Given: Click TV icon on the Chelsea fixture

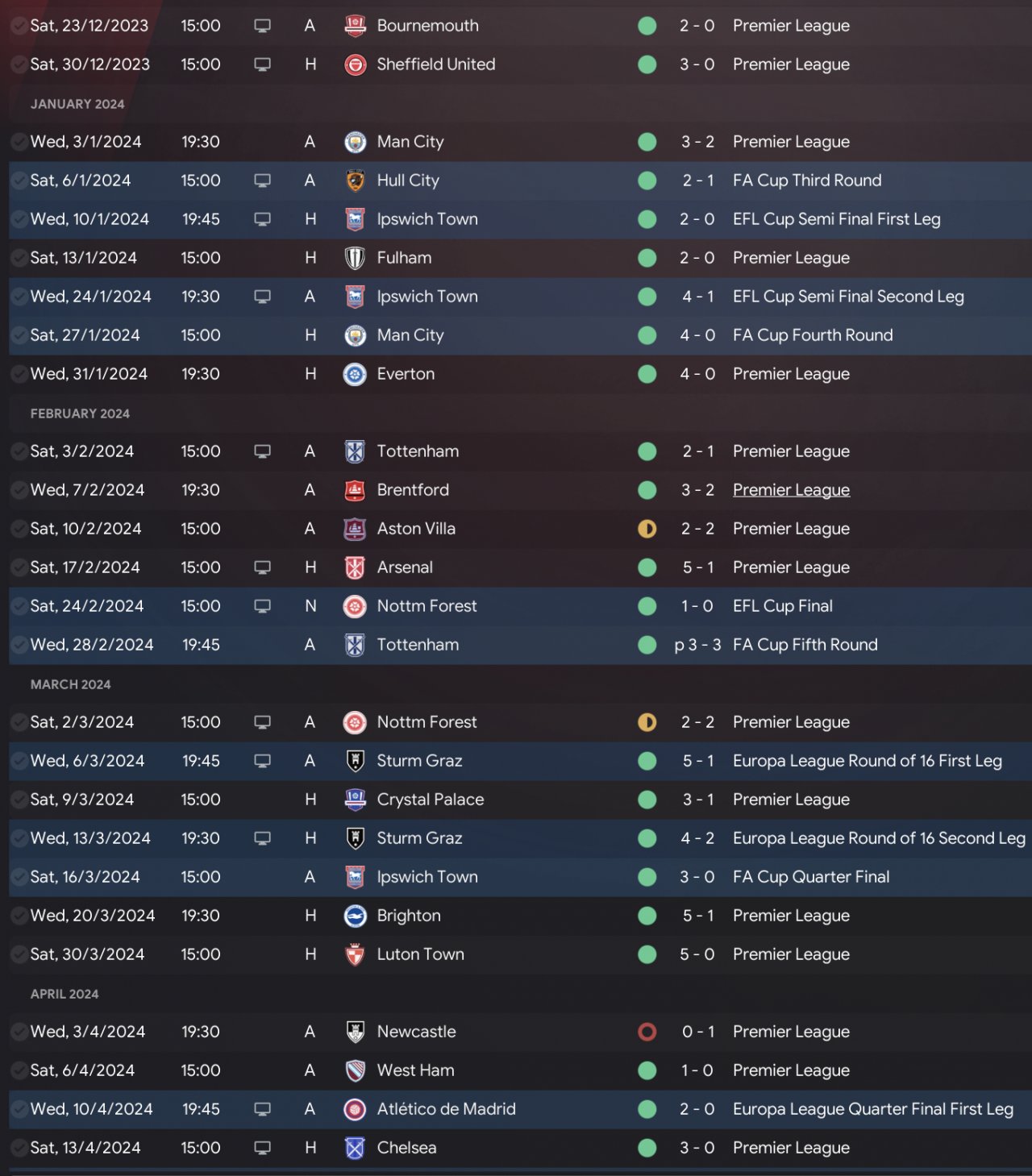Looking at the screenshot, I should click(262, 1148).
